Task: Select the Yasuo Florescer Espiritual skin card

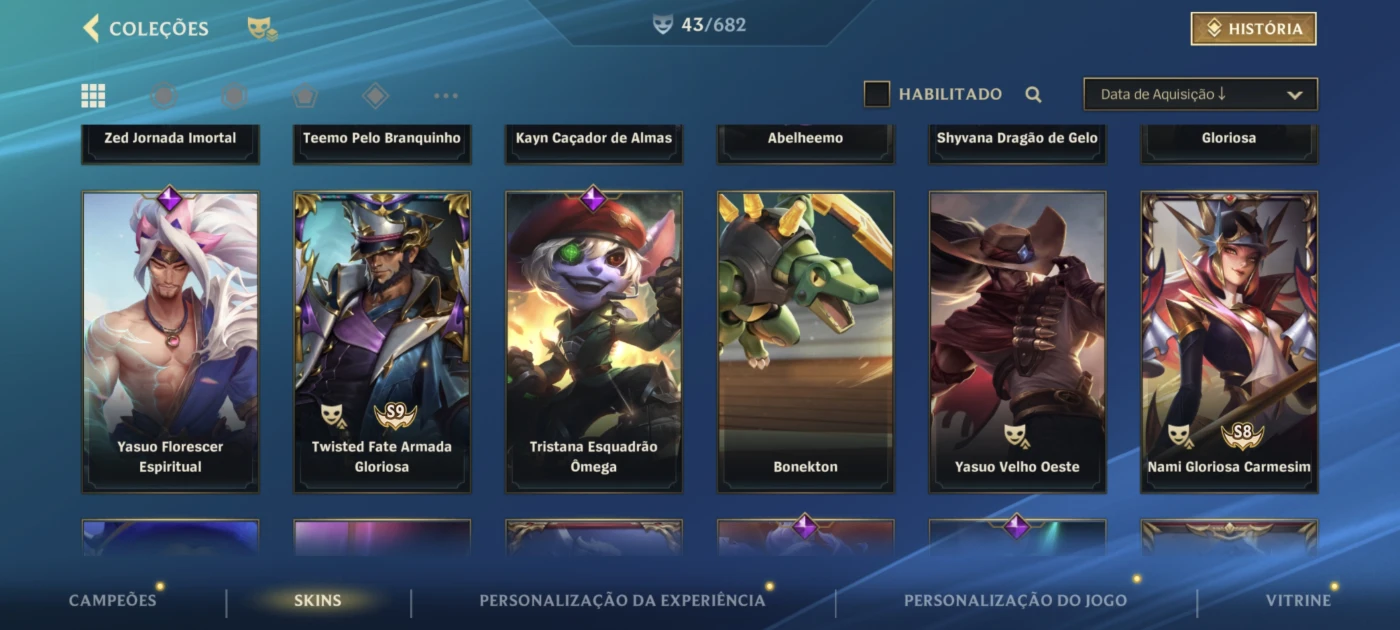Action: (x=170, y=342)
